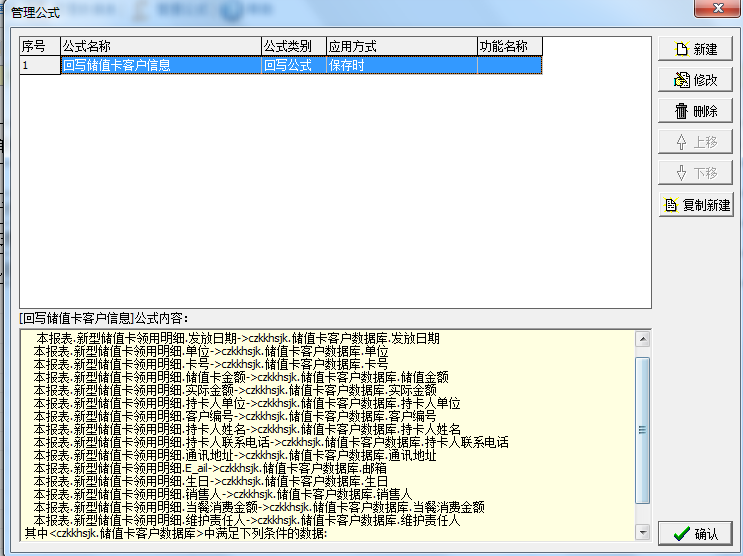Click formula line ending with 持卡人联系电话

tap(271, 442)
